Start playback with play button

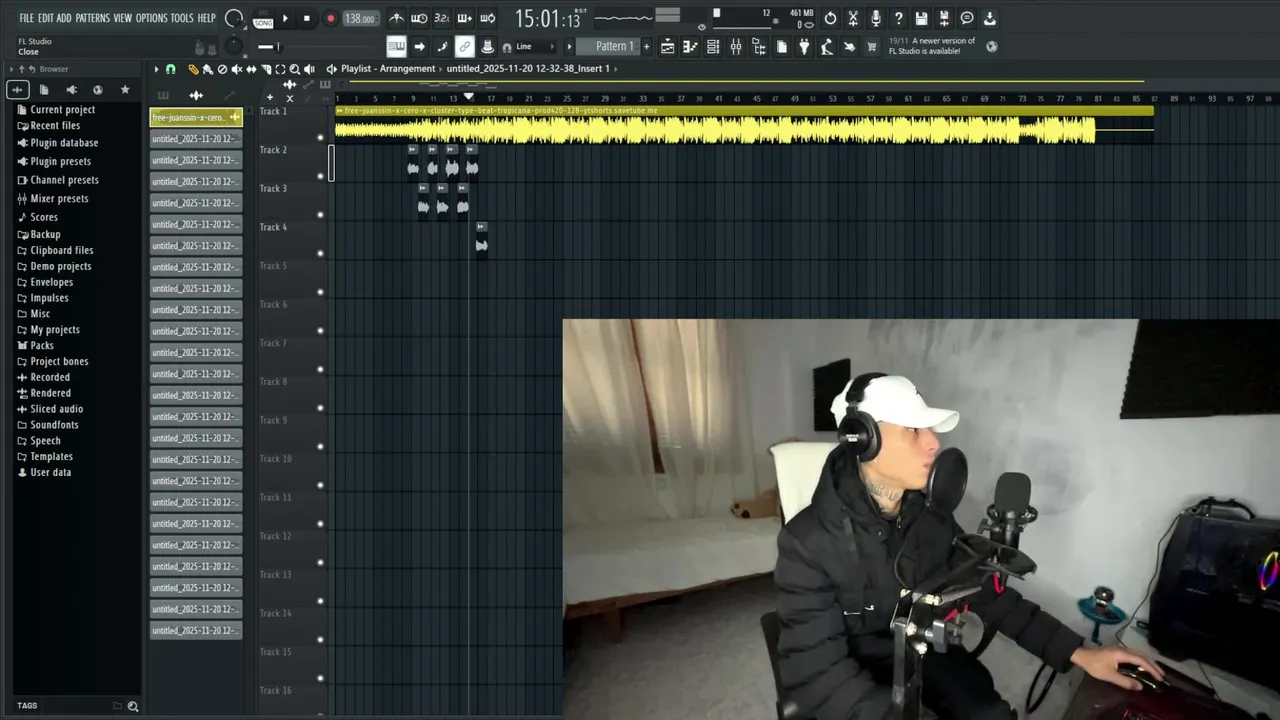[x=285, y=18]
